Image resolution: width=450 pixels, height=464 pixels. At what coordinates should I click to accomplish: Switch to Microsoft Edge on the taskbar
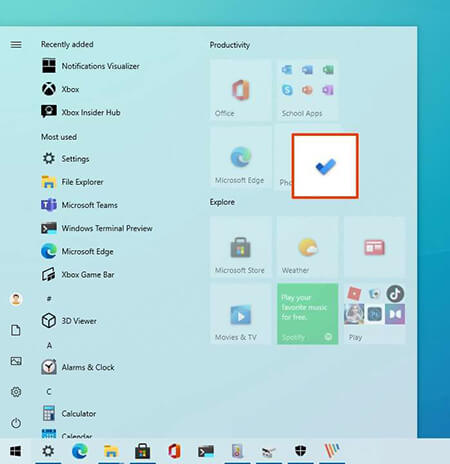pos(79,451)
